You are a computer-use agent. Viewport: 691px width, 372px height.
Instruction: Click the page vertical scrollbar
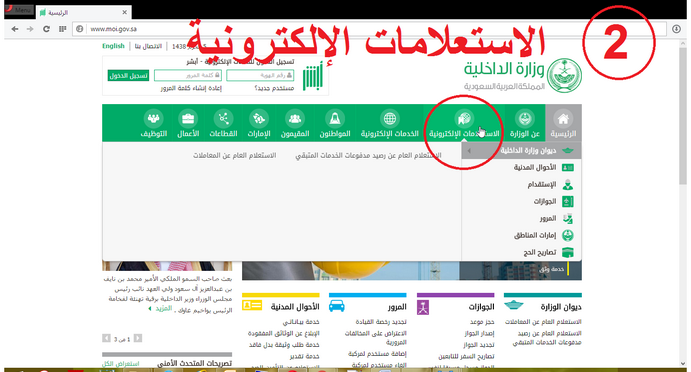click(683, 203)
